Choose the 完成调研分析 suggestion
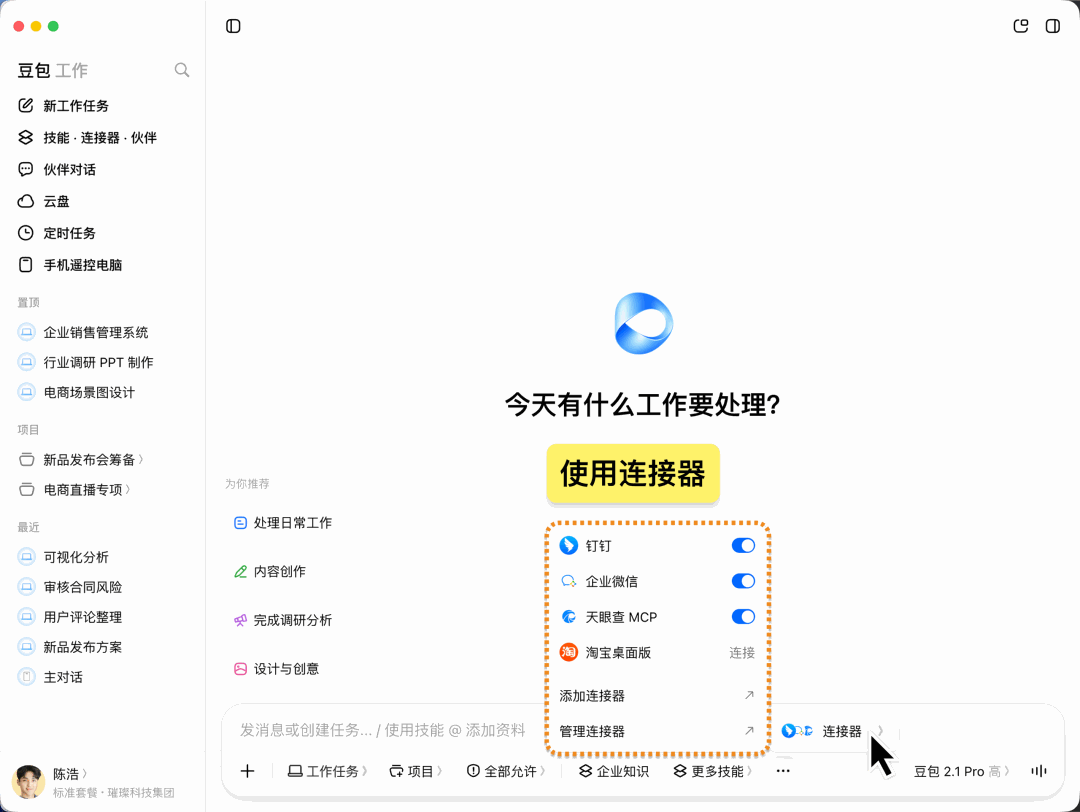Viewport: 1080px width, 812px height. pyautogui.click(x=283, y=621)
